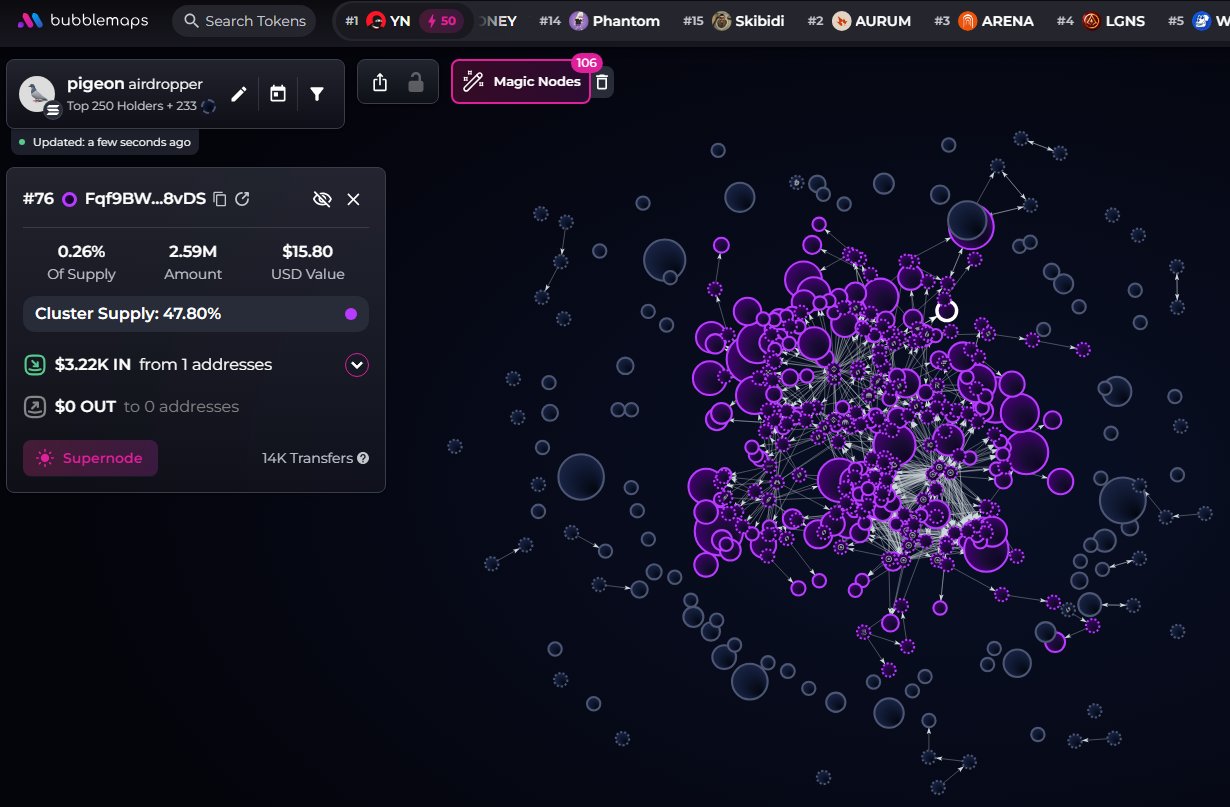
Task: Open the holders filter funnel icon
Action: tap(317, 94)
